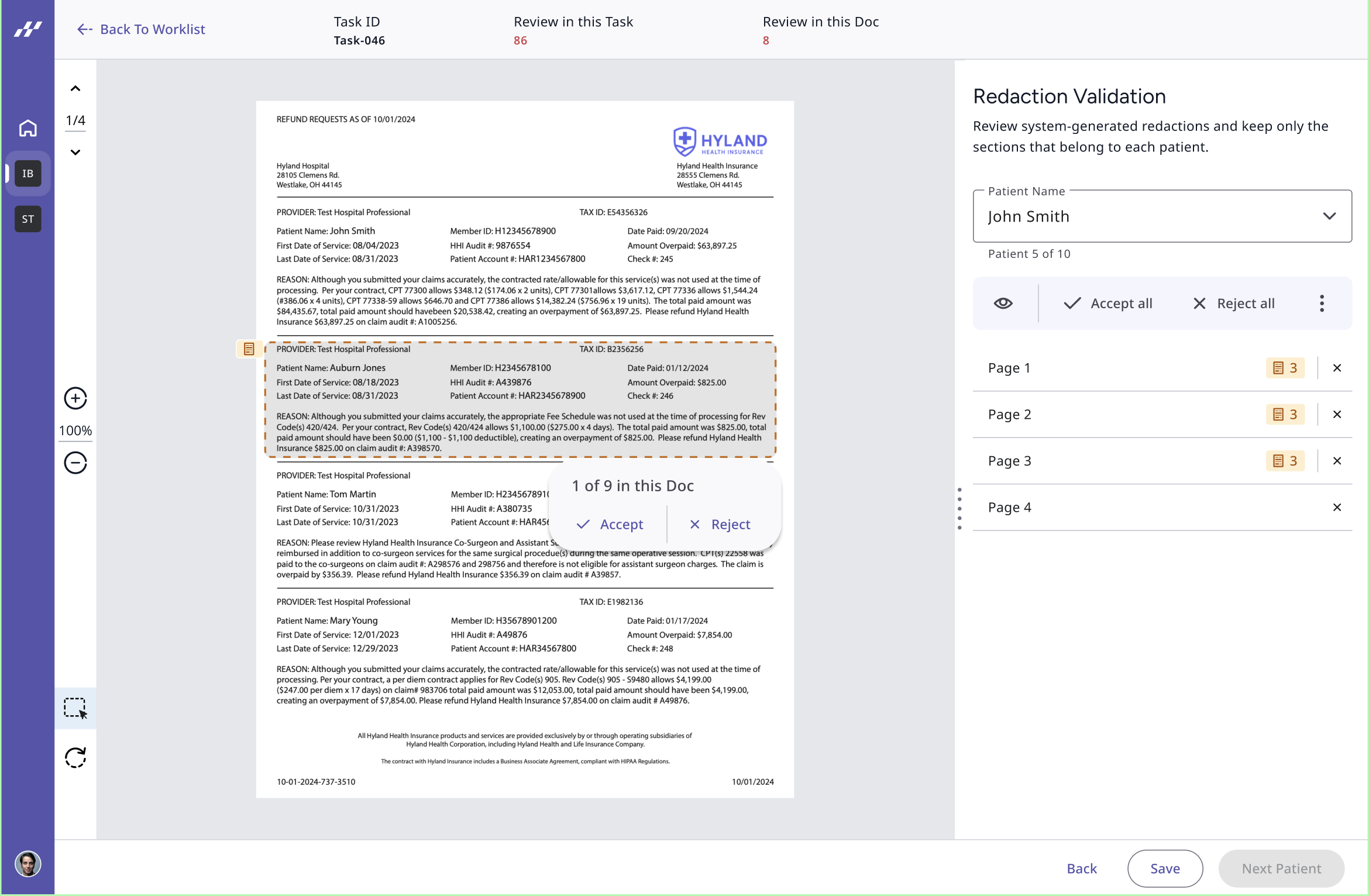The height and width of the screenshot is (896, 1369).
Task: Go Back To Worklist
Action: click(x=141, y=29)
